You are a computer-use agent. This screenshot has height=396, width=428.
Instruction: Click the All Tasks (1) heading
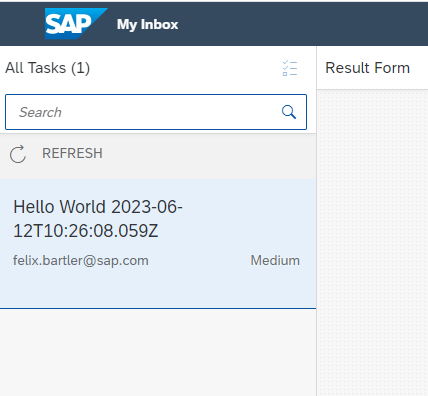tap(47, 68)
